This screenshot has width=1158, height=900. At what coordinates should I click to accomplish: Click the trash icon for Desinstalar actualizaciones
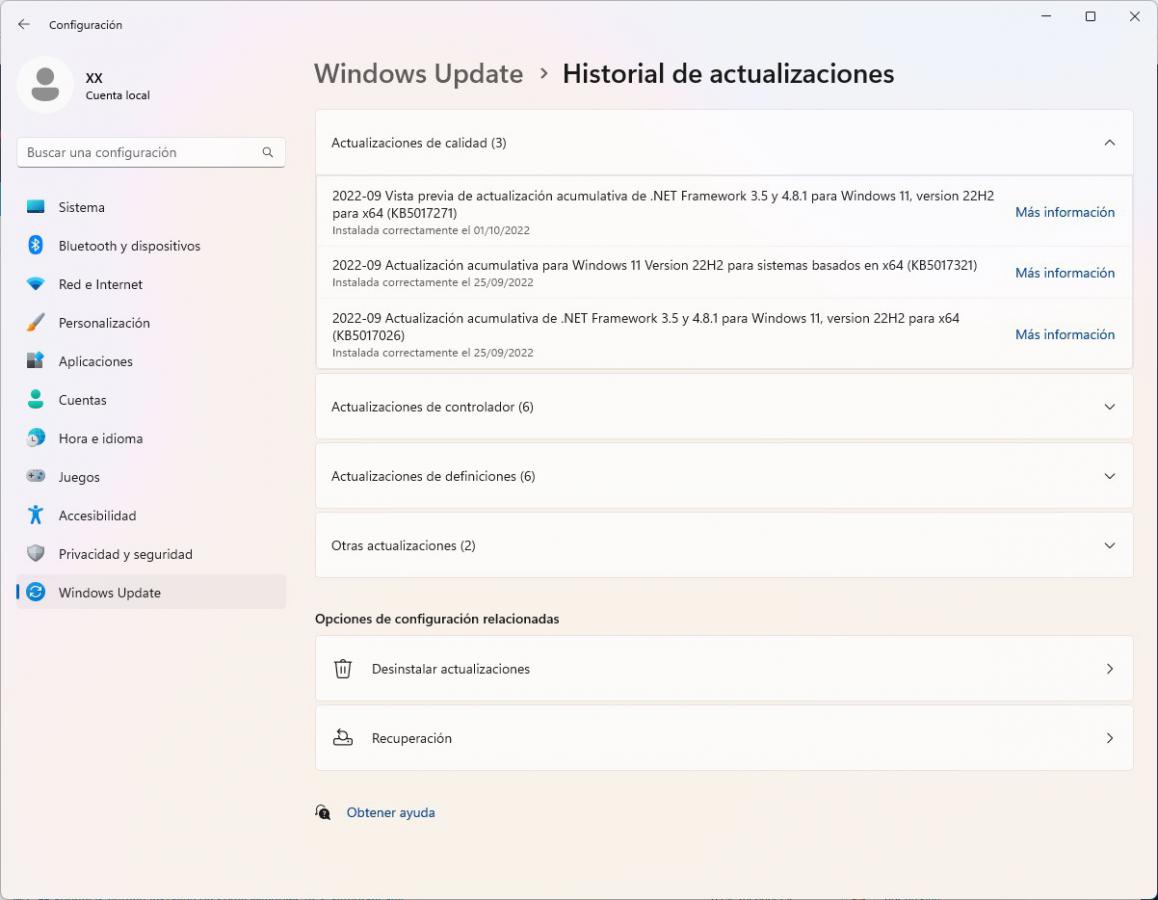coord(343,669)
